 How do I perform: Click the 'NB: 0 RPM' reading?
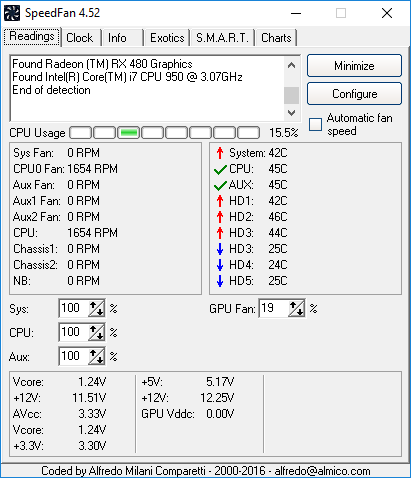56,281
